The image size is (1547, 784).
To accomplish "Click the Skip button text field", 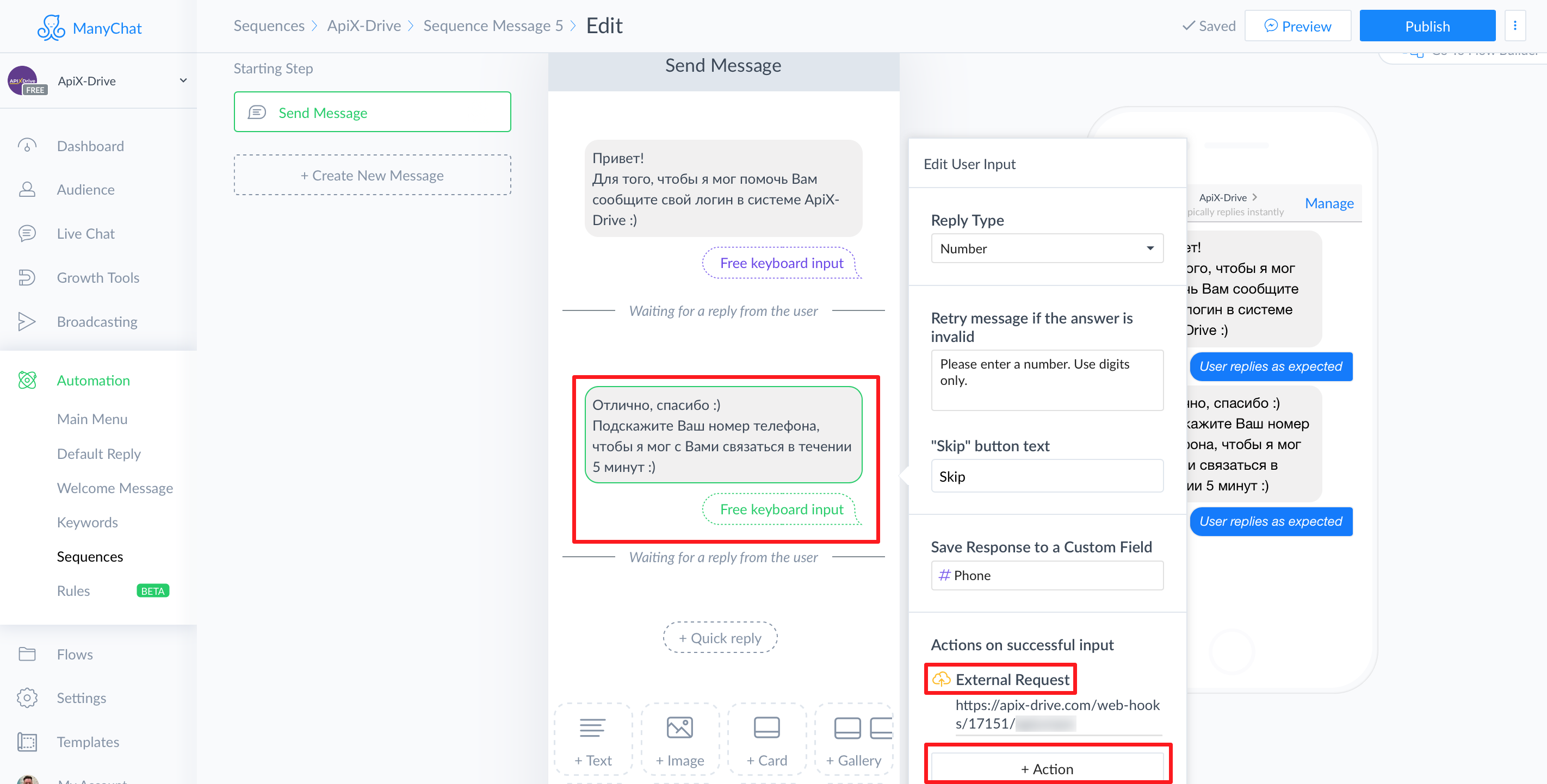I will [1047, 476].
